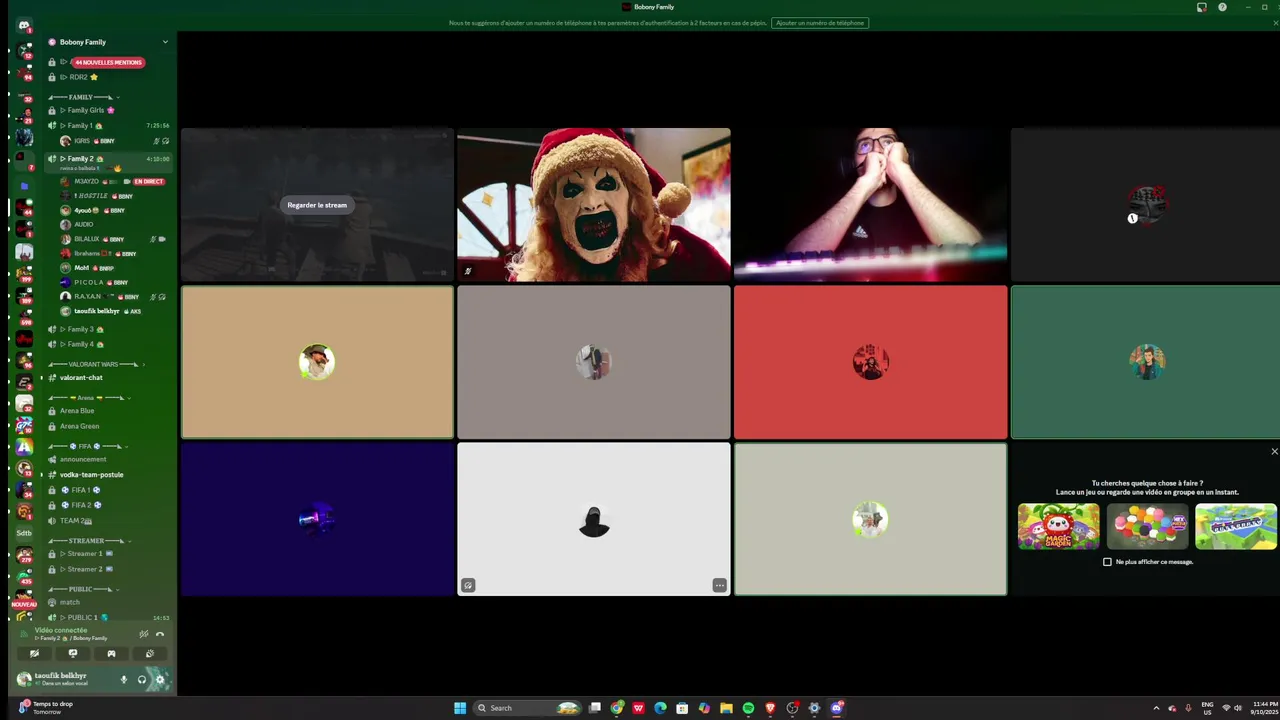Check Ne plus afficher ce message
This screenshot has width=1280, height=720.
(x=1107, y=562)
